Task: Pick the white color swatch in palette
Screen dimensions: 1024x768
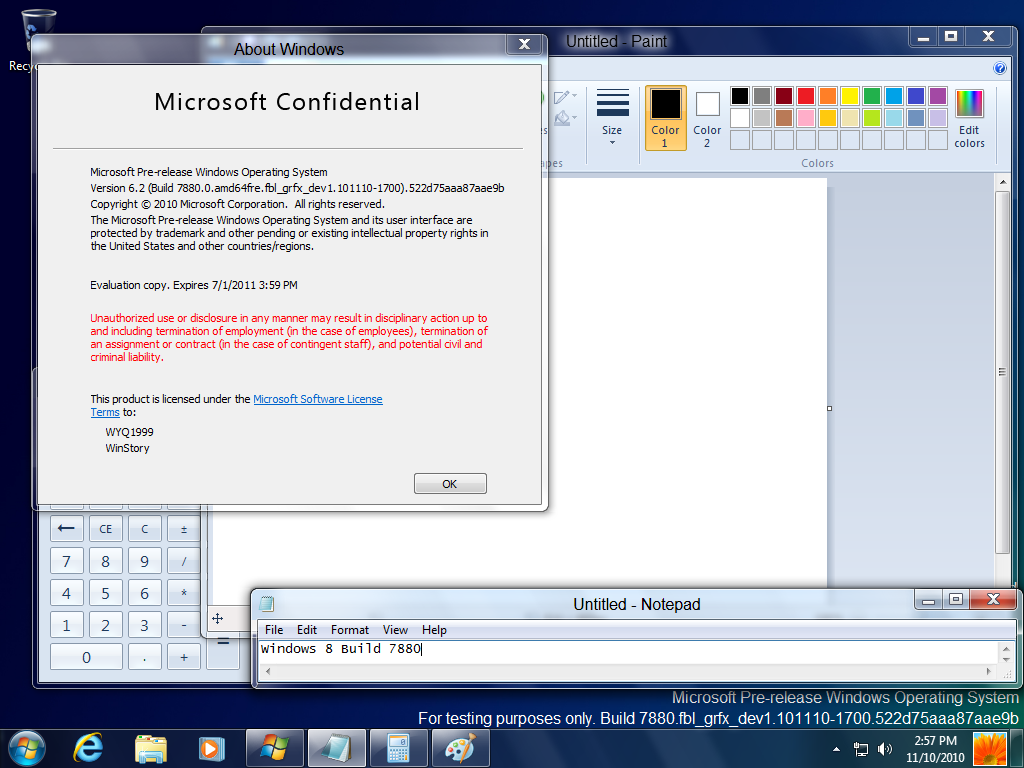Action: pos(740,118)
